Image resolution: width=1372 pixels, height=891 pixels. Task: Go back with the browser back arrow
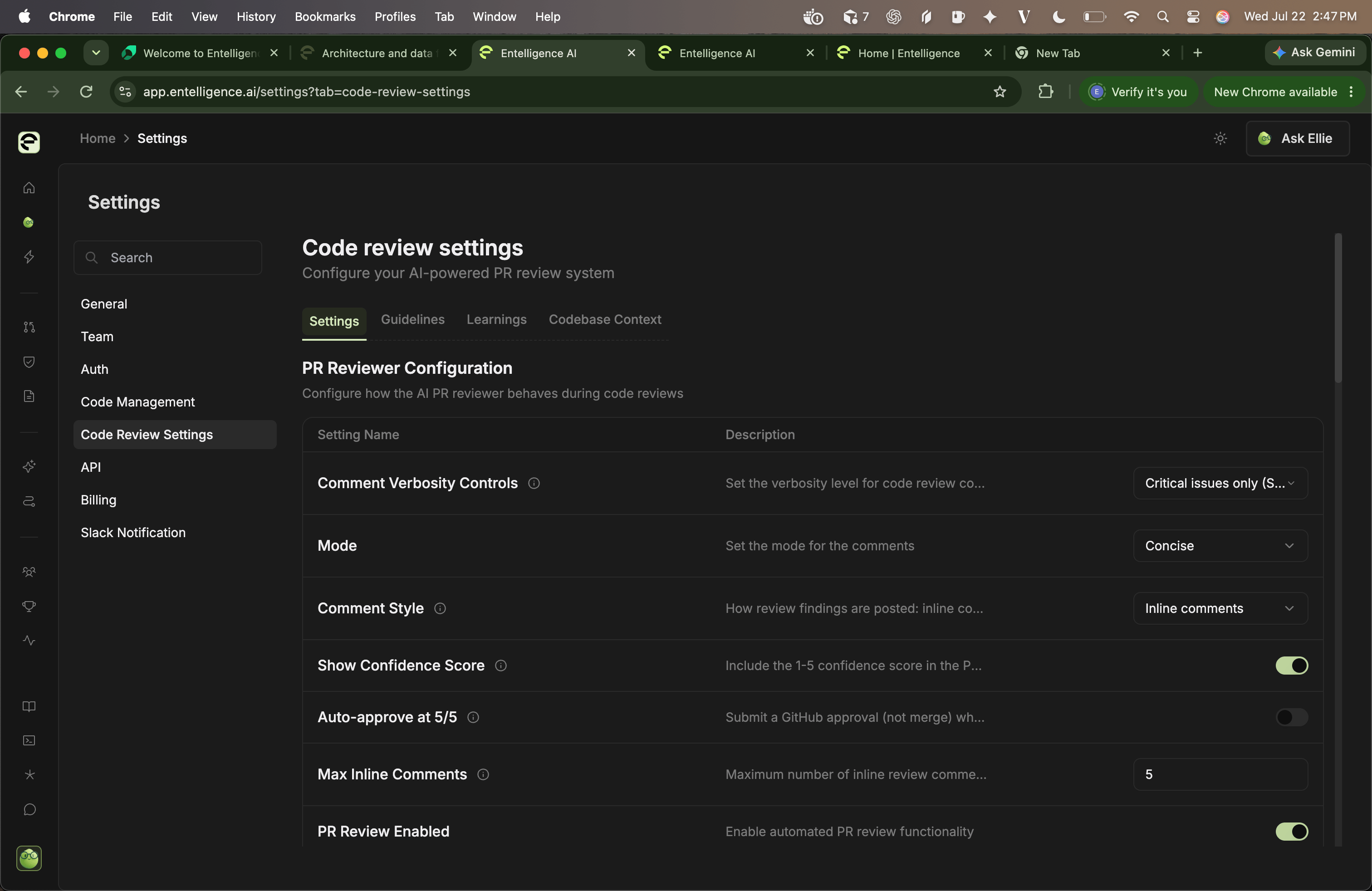point(21,92)
